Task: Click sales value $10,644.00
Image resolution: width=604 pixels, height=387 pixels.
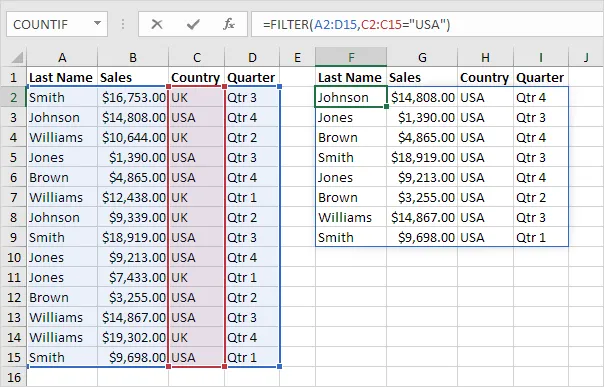Action: tap(133, 137)
